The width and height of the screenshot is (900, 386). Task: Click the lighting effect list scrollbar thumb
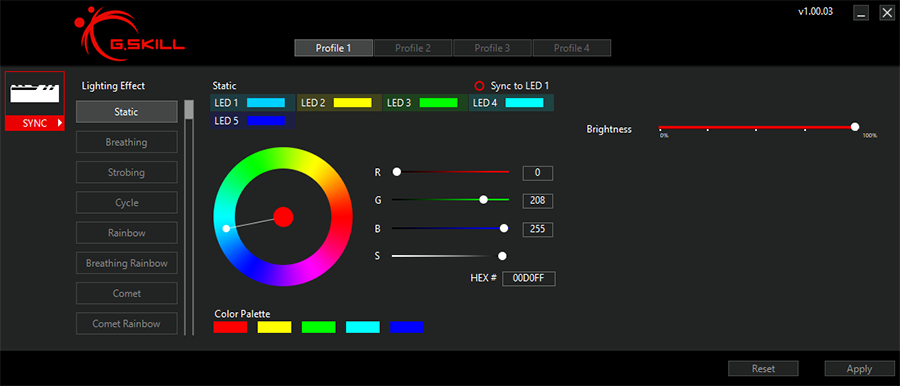pyautogui.click(x=189, y=110)
